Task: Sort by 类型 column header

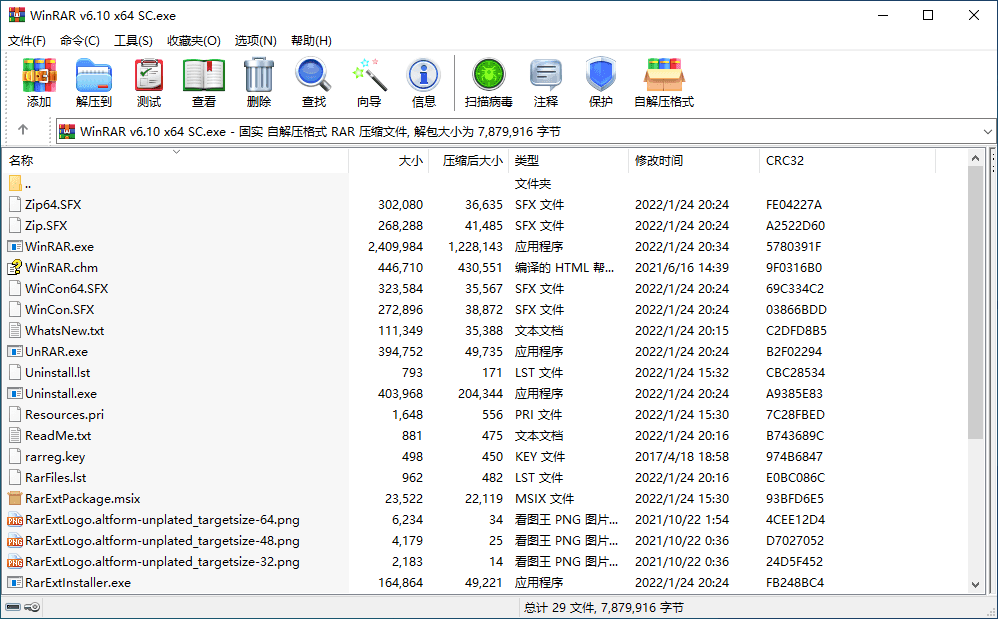Action: [x=568, y=160]
